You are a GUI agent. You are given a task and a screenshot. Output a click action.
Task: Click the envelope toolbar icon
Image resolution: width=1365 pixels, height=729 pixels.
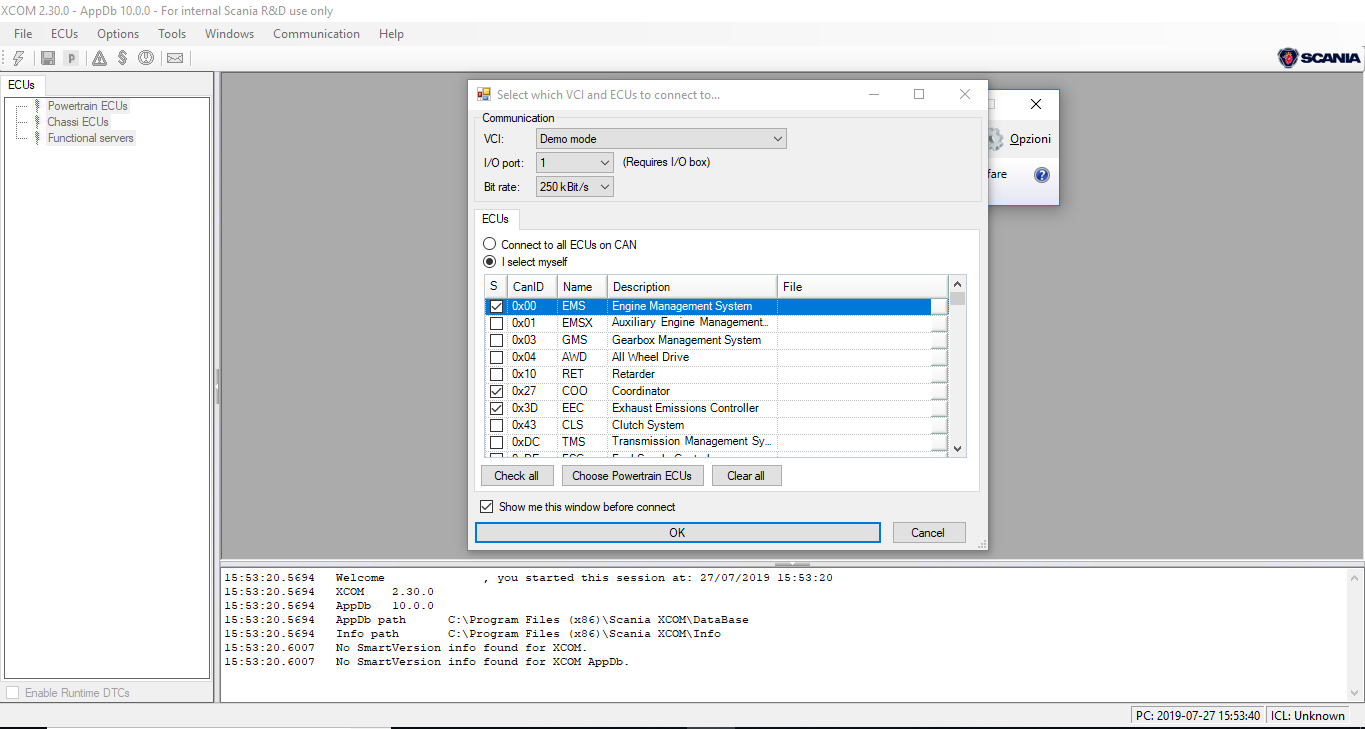[x=175, y=58]
